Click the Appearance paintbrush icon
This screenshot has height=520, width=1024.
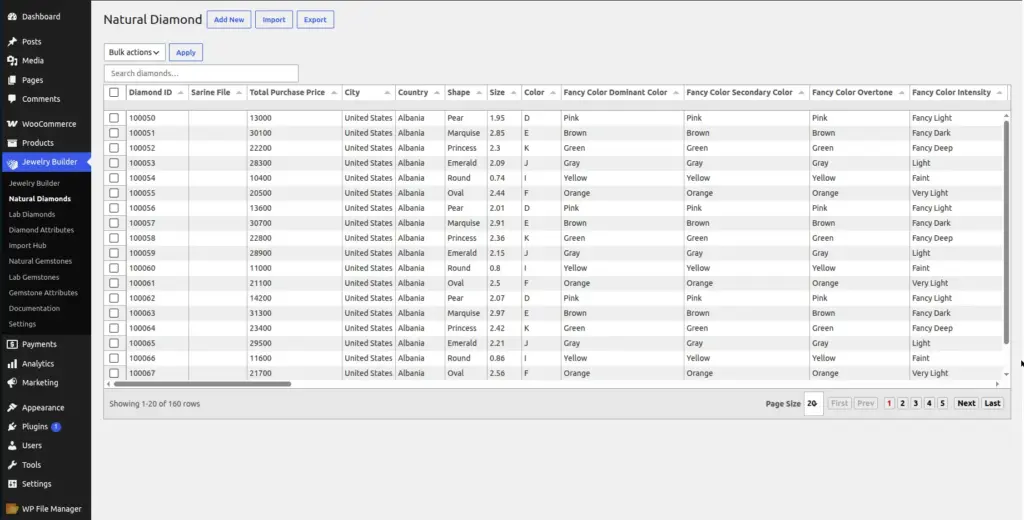[x=12, y=408]
